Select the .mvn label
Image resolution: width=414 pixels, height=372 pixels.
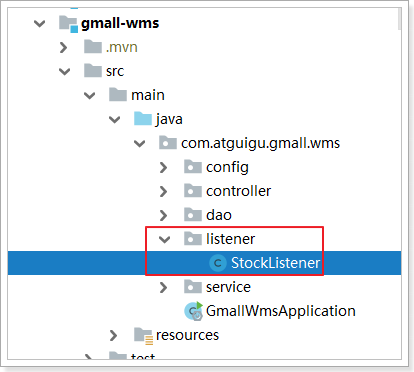click(x=122, y=48)
